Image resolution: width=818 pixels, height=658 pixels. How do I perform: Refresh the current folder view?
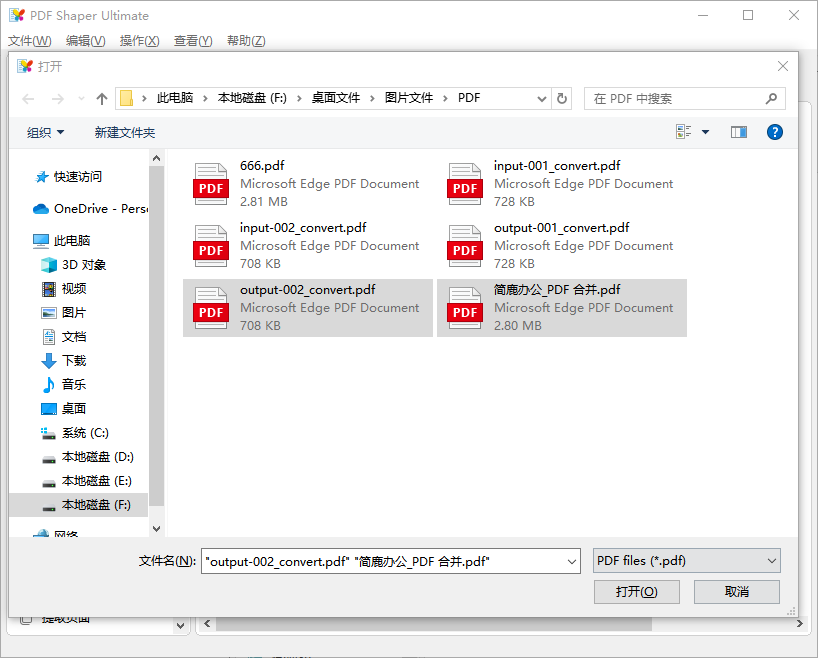(561, 97)
